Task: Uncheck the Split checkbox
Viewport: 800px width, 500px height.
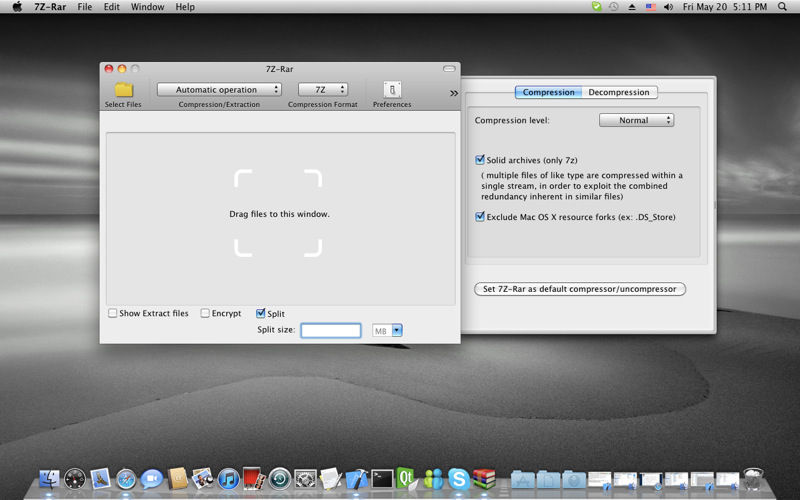Action: 261,313
